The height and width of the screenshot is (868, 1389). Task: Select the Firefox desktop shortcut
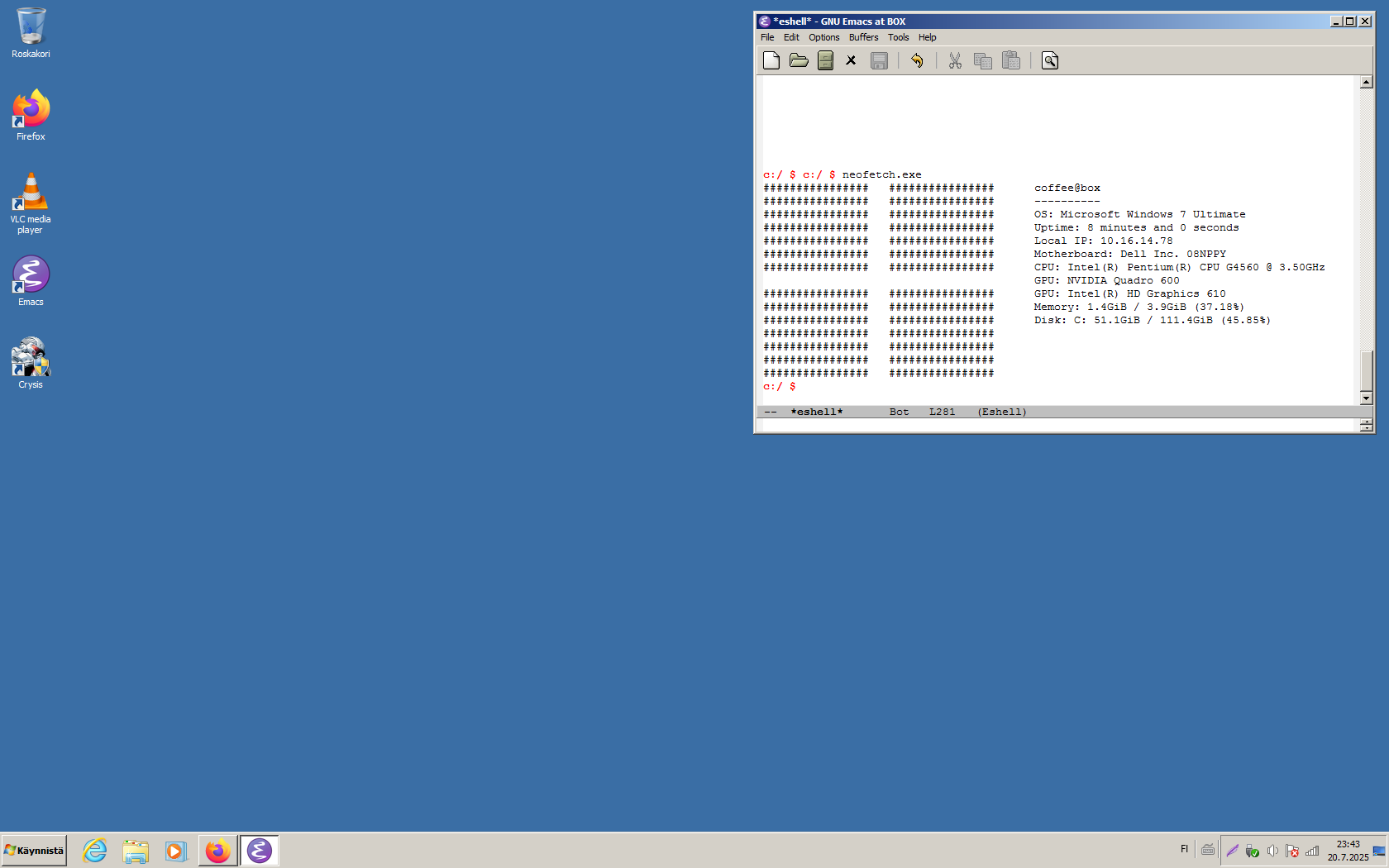point(31,116)
